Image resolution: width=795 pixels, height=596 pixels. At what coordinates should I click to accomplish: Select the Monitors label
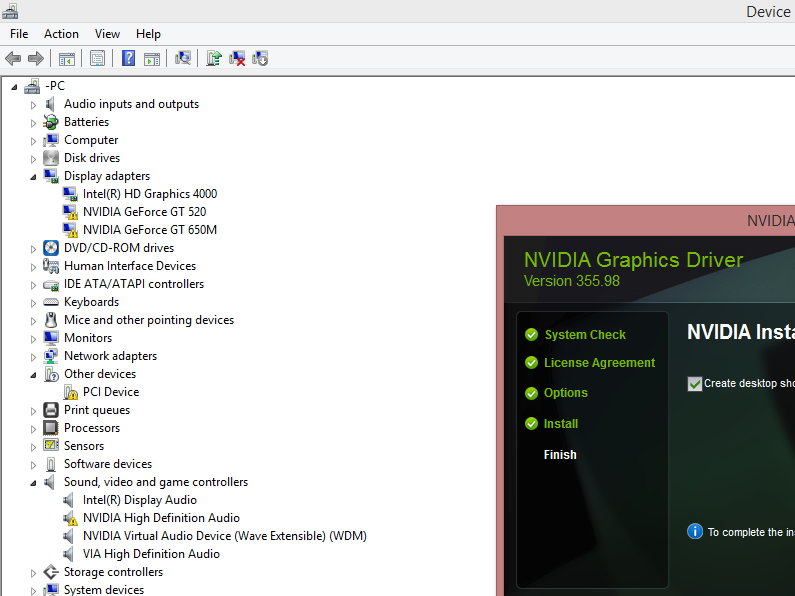[88, 338]
